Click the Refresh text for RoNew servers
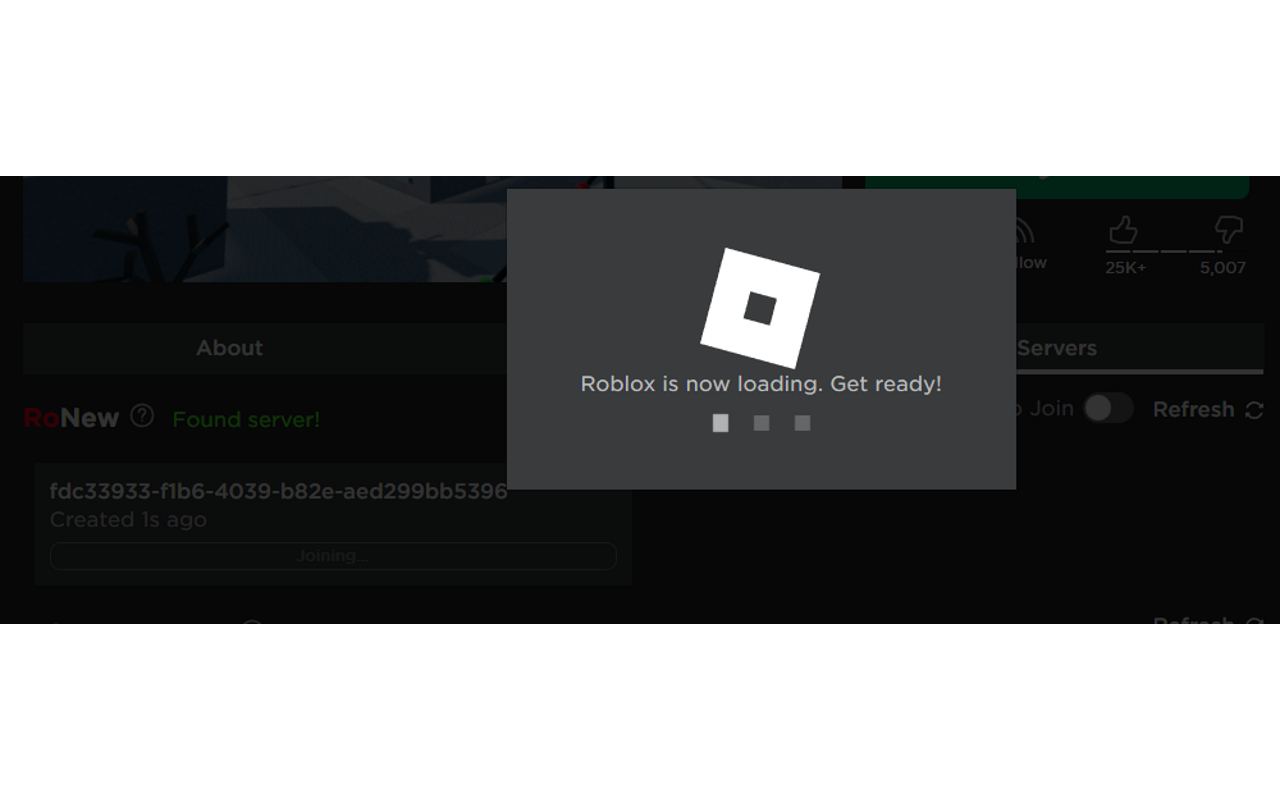The width and height of the screenshot is (1280, 800). (x=1193, y=410)
